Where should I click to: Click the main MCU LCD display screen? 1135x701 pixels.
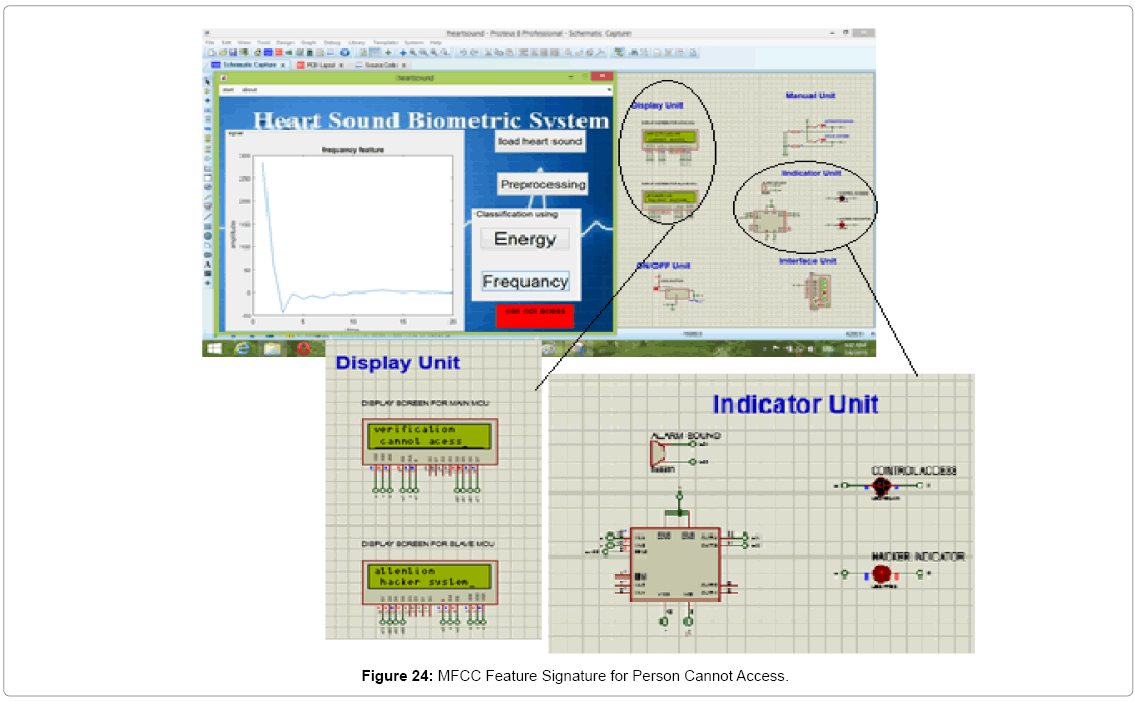(x=428, y=435)
